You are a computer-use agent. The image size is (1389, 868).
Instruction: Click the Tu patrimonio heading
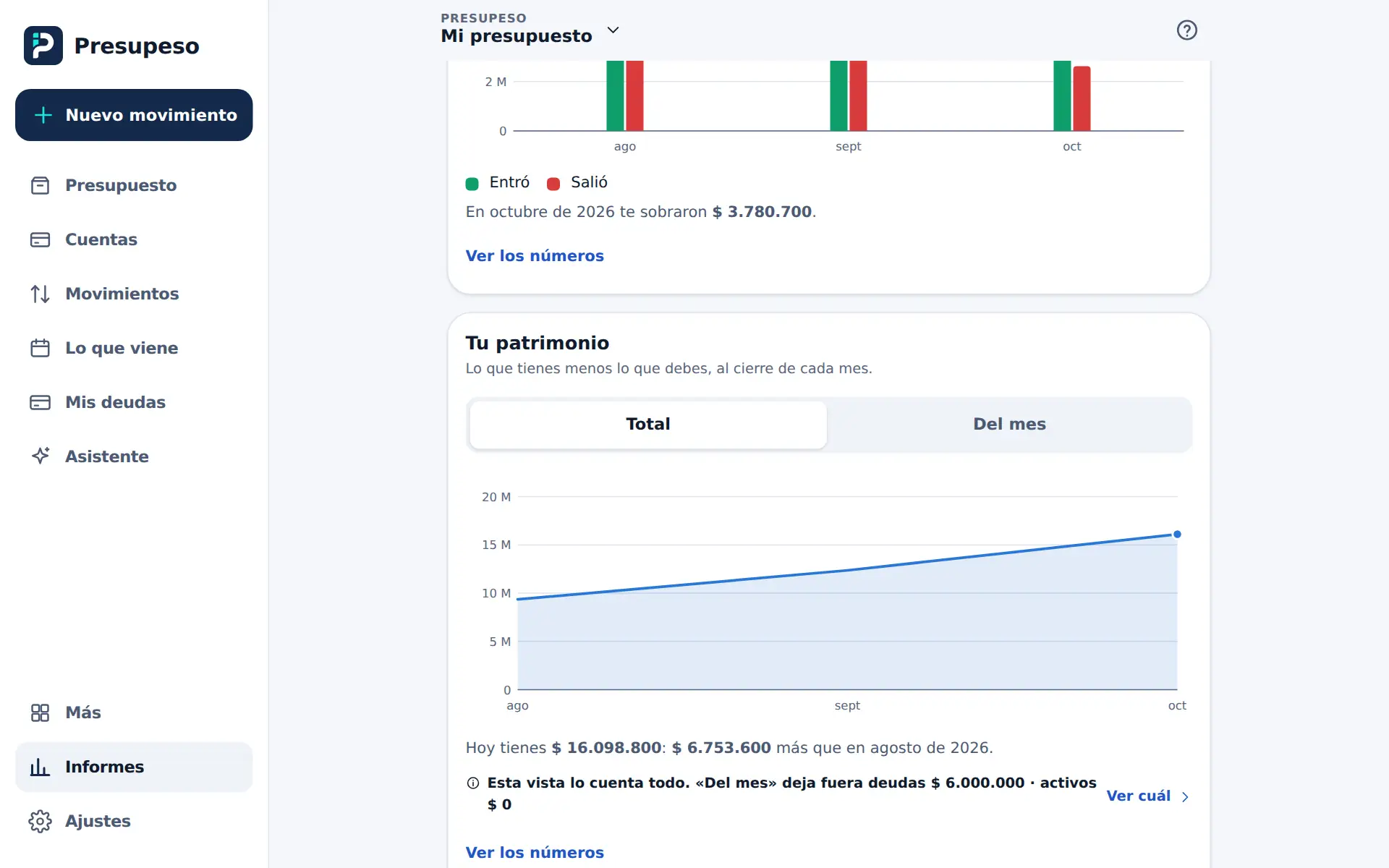pyautogui.click(x=538, y=343)
